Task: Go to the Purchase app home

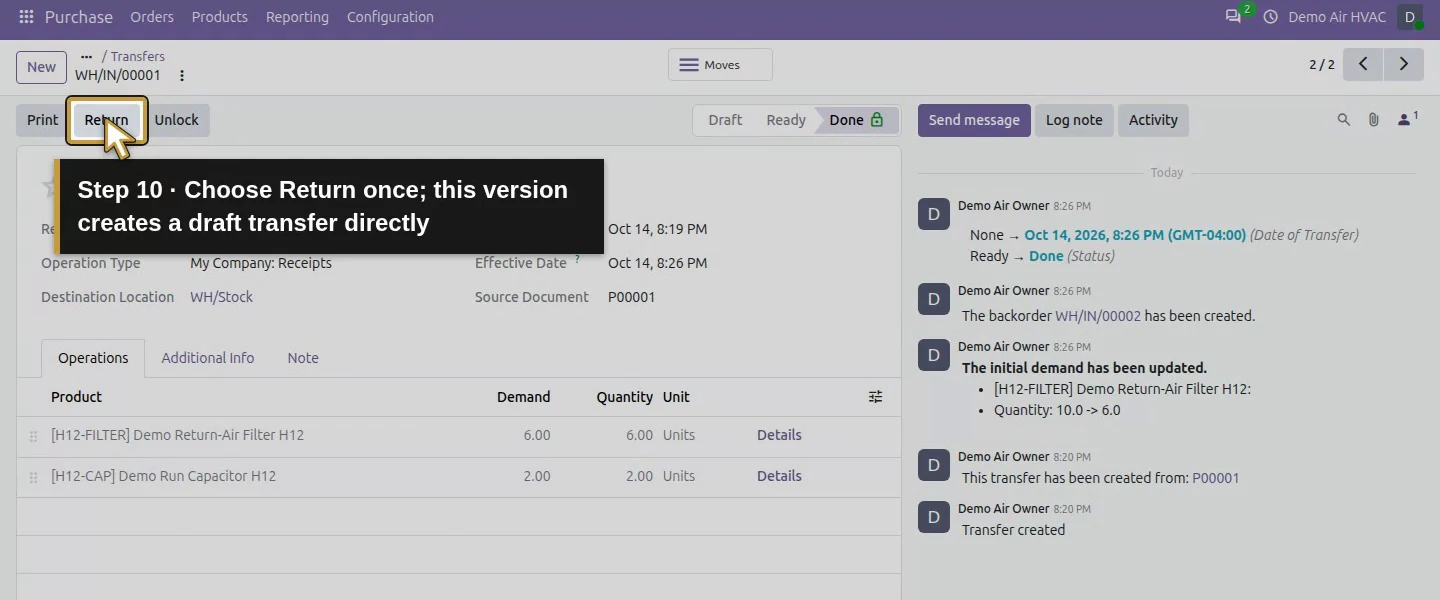Action: point(79,17)
